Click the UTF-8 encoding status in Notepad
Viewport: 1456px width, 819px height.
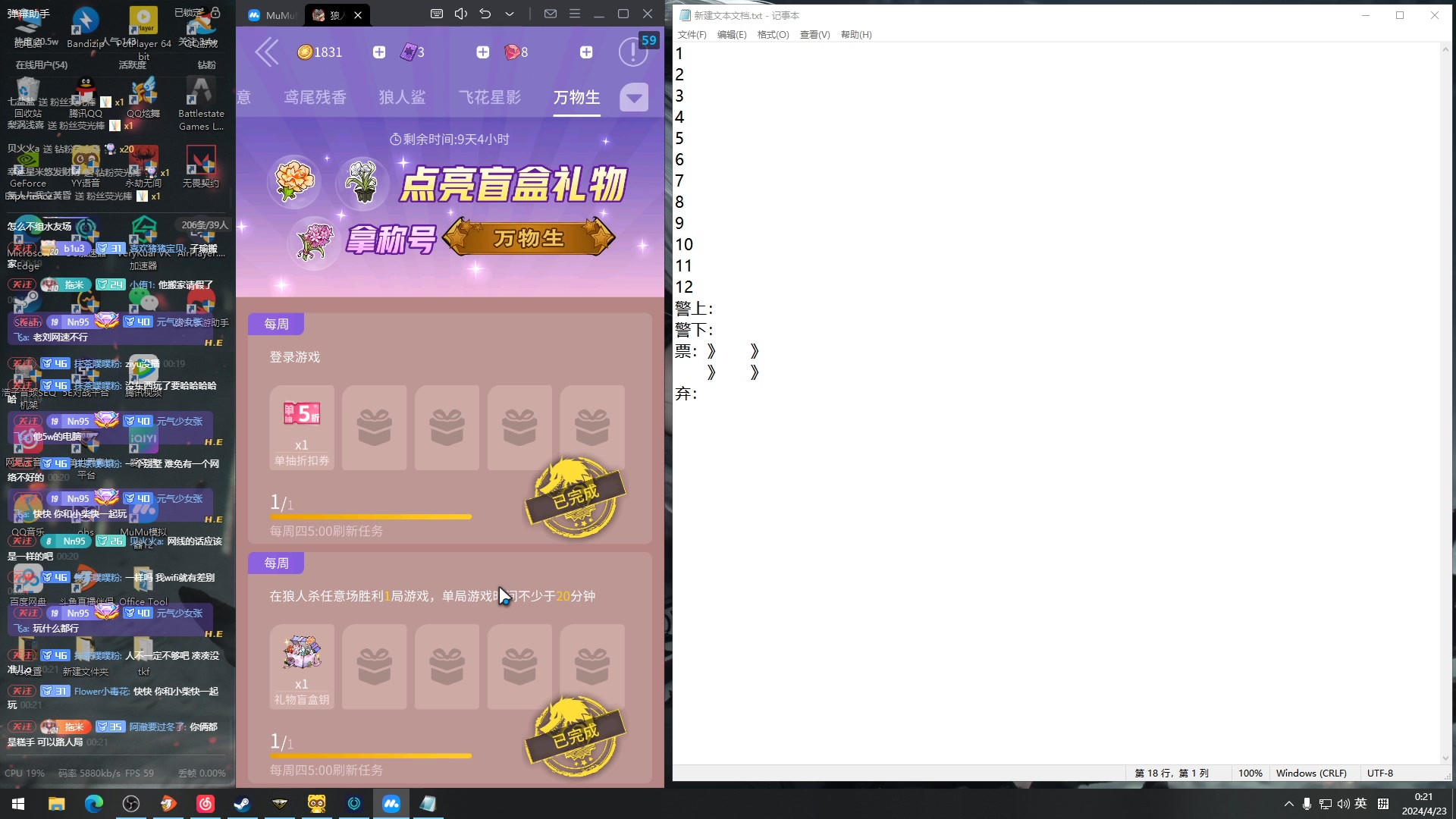click(x=1380, y=773)
